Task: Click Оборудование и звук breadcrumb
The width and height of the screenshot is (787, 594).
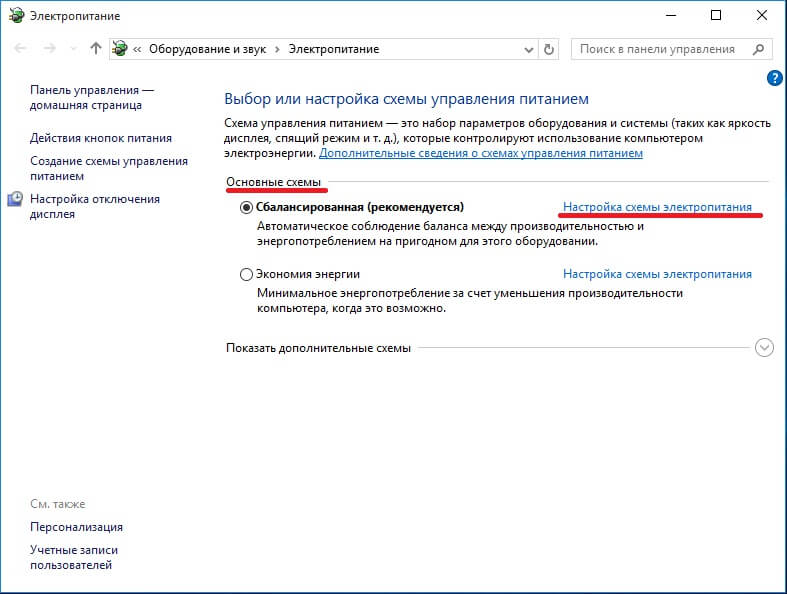Action: (x=213, y=48)
